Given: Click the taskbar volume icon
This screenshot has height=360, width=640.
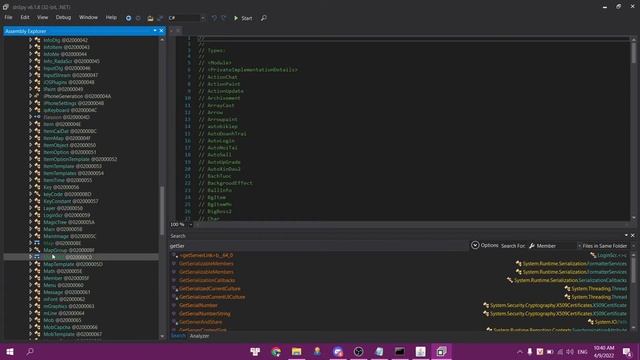Looking at the screenshot, I should (x=570, y=351).
